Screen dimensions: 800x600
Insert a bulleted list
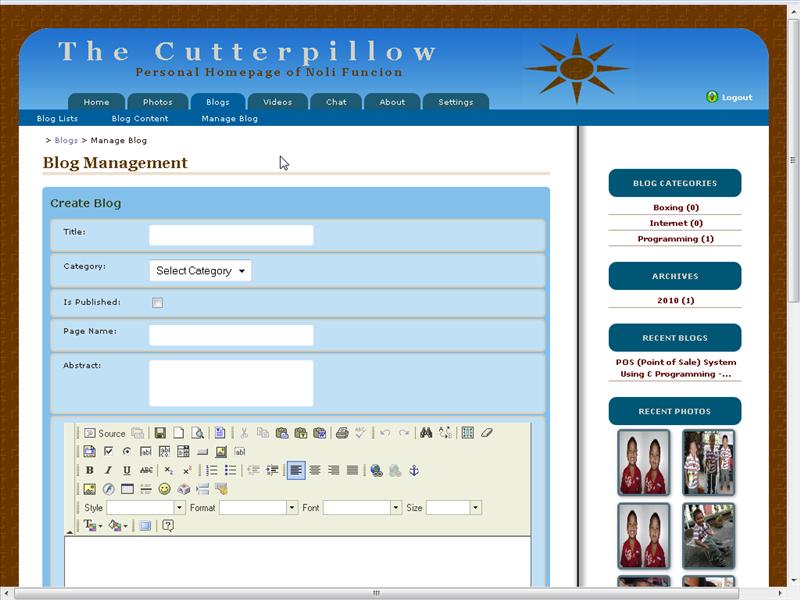coord(231,470)
